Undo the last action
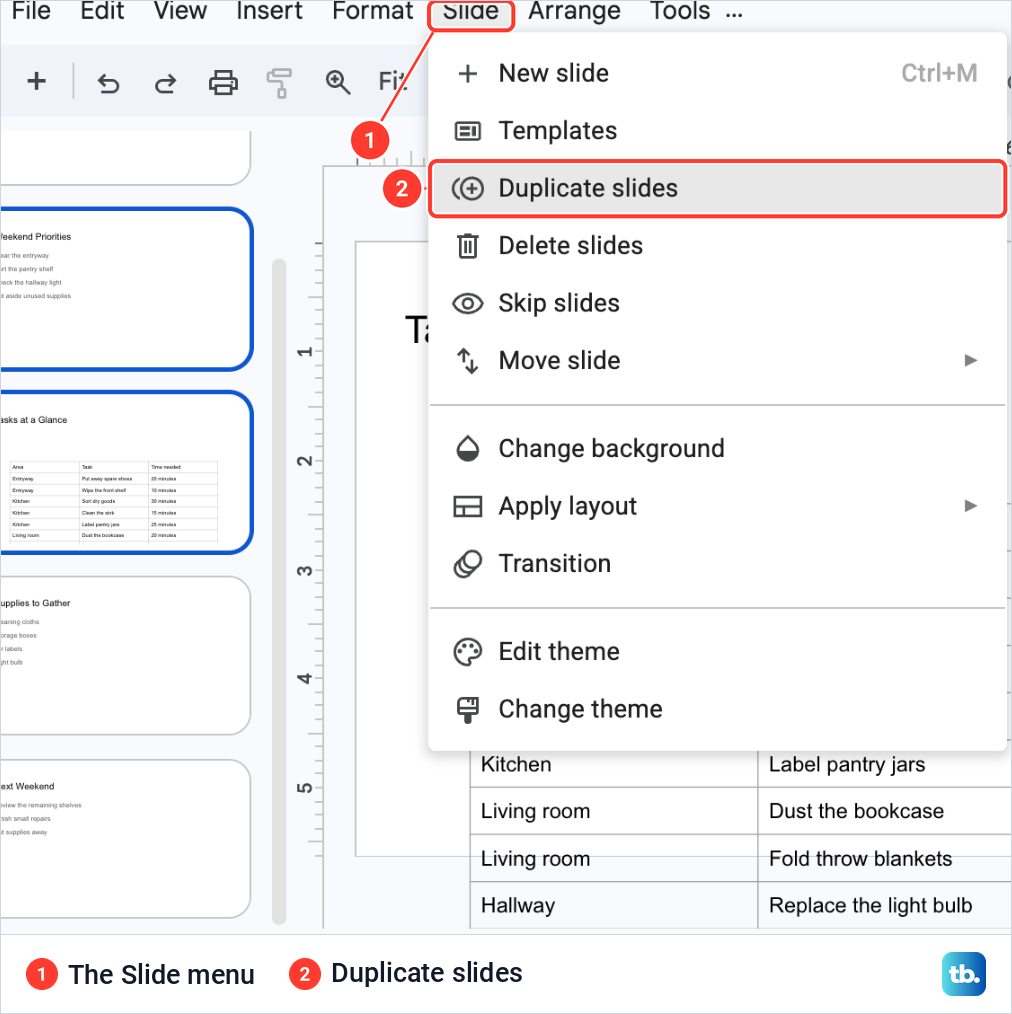1012x1014 pixels. (108, 83)
